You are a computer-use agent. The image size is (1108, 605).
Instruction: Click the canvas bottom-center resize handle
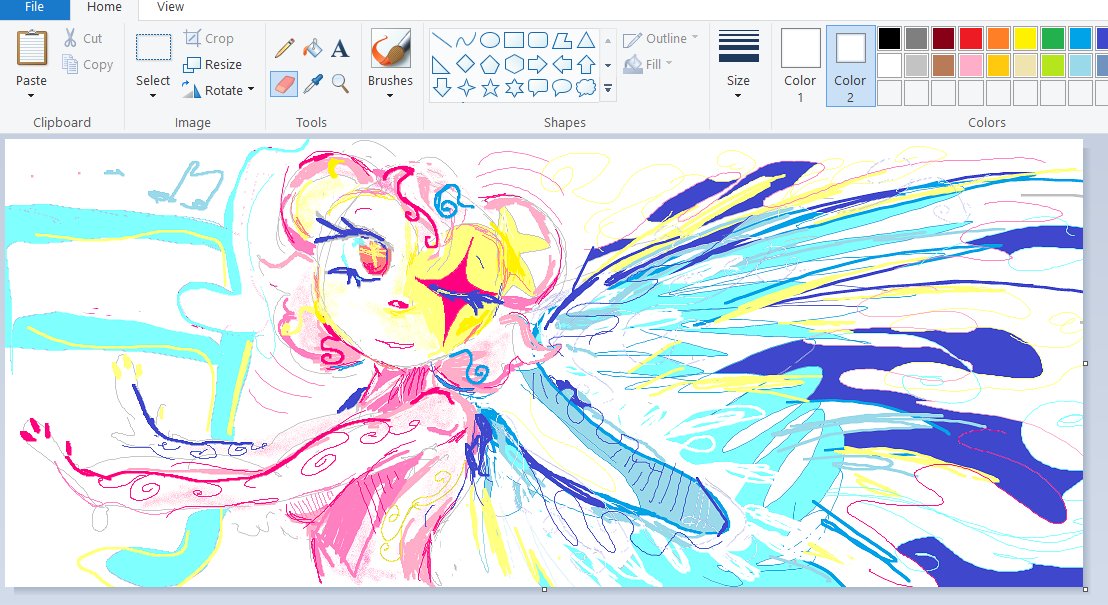coord(544,589)
